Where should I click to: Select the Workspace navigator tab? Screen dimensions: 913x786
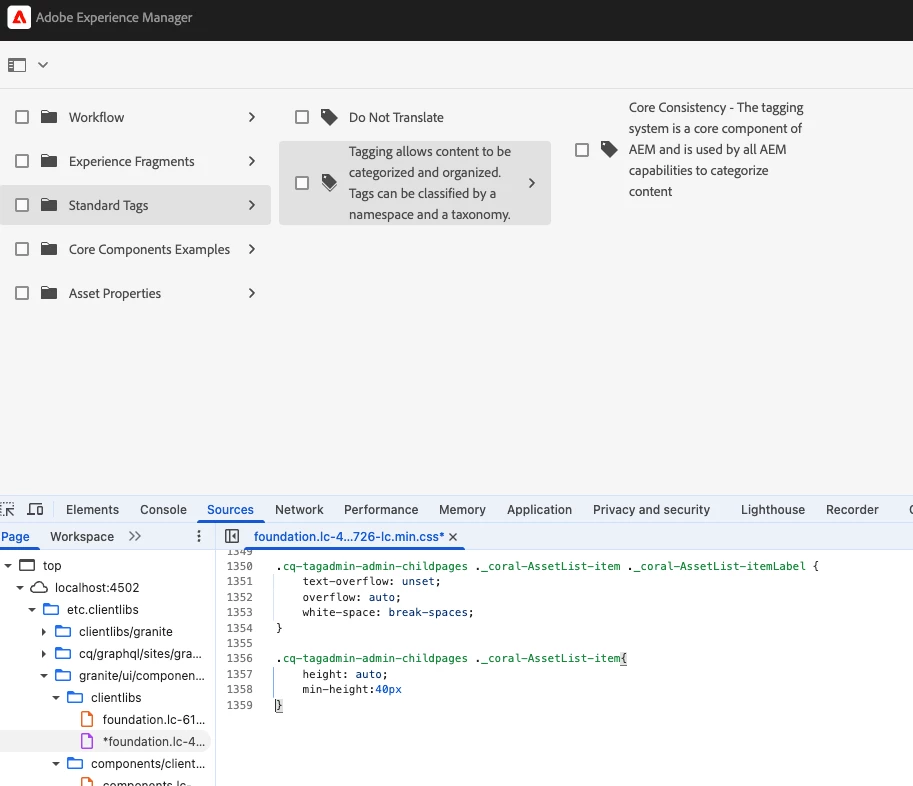82,536
